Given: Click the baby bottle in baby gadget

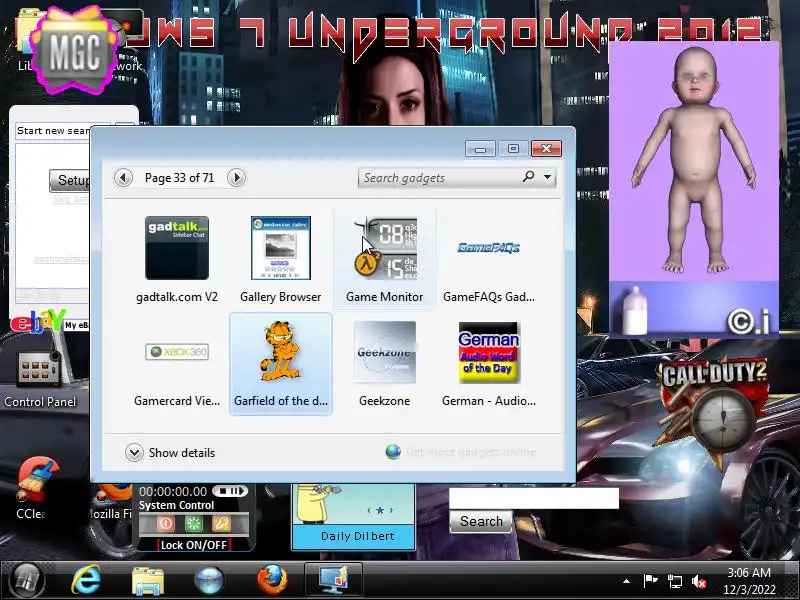Looking at the screenshot, I should 635,310.
